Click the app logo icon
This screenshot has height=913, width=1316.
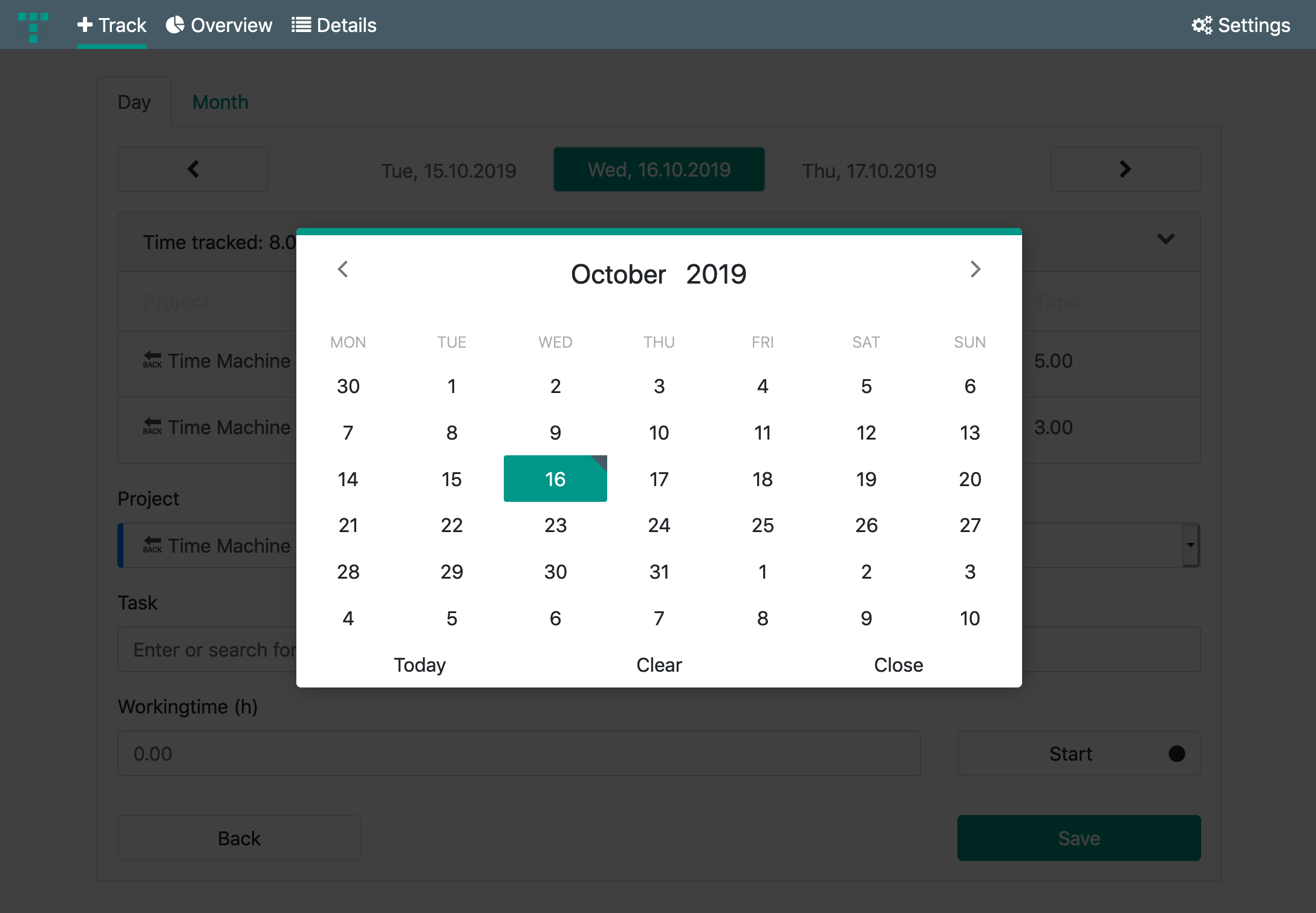coord(33,27)
